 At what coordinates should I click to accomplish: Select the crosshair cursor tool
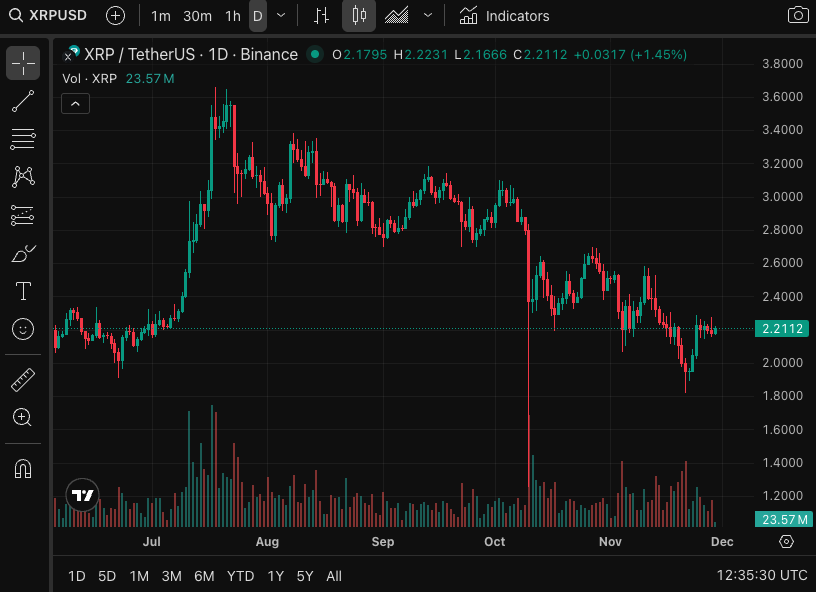(23, 63)
